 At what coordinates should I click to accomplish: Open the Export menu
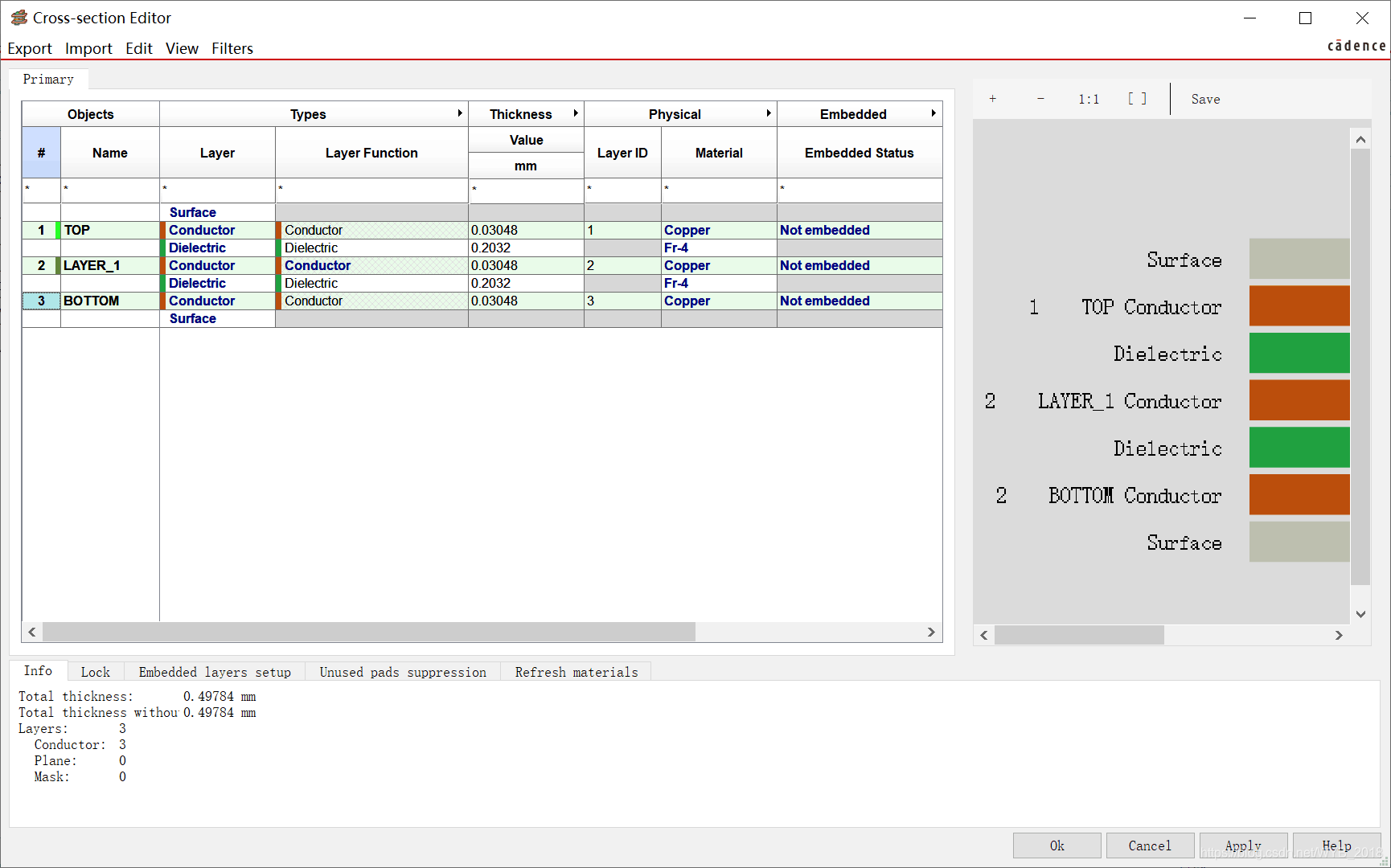pyautogui.click(x=30, y=48)
